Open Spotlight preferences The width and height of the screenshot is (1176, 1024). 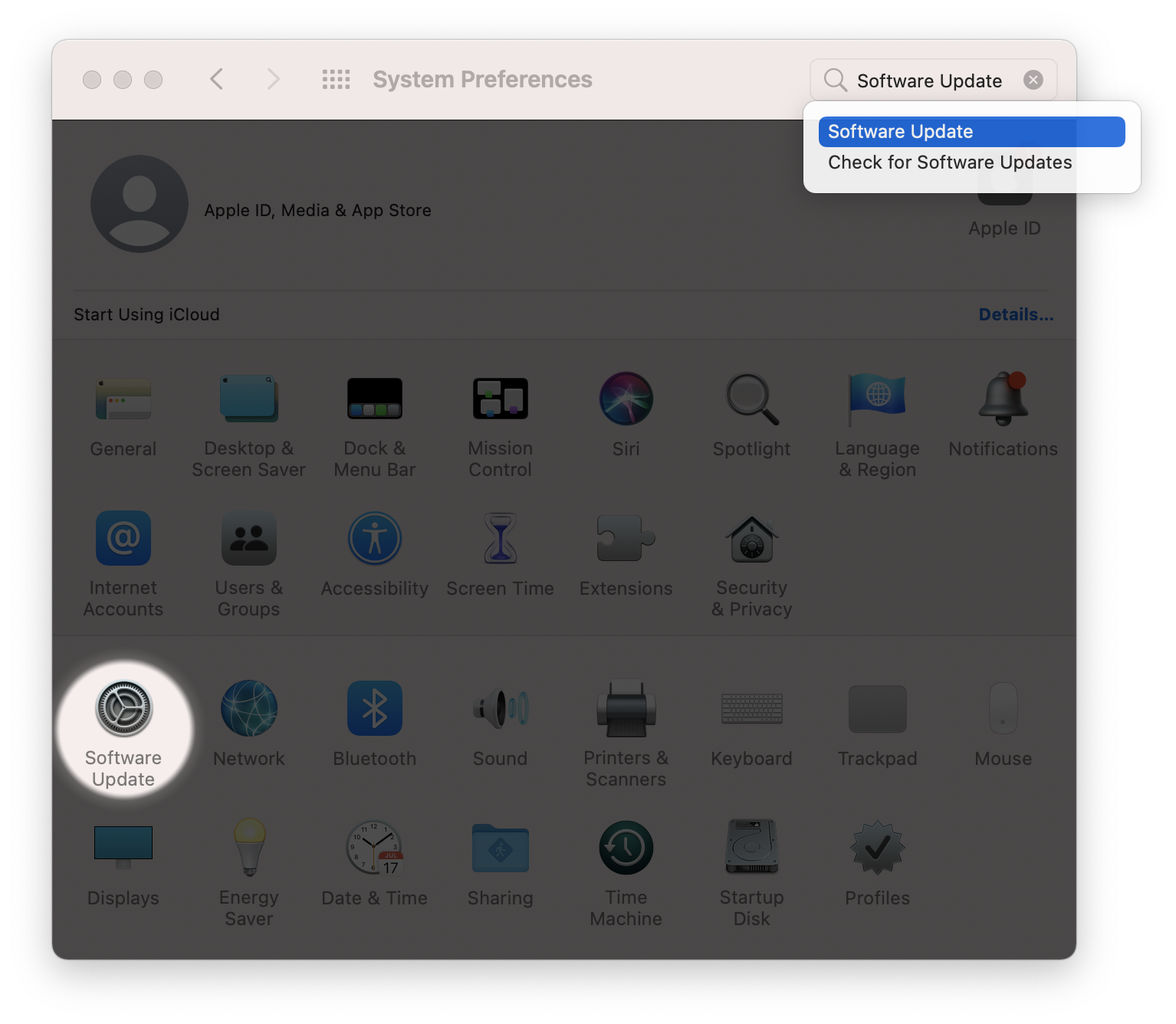751,416
